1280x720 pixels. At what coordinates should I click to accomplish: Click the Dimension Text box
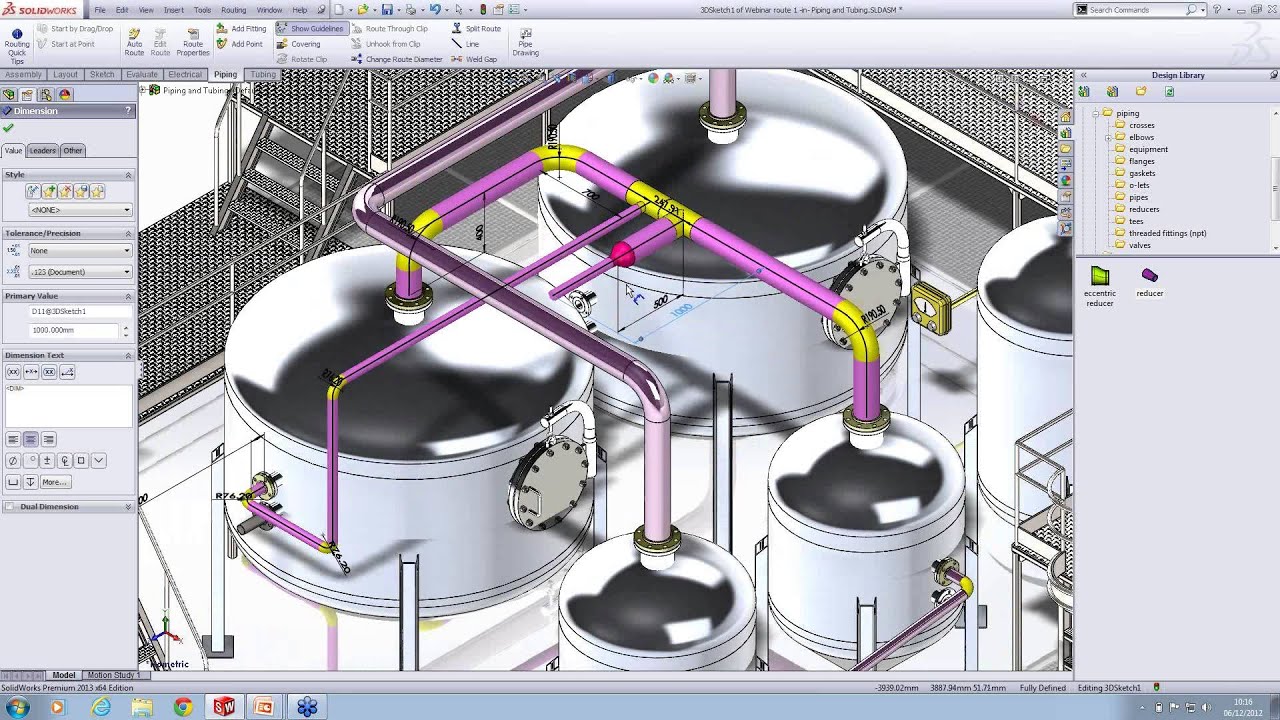coord(68,405)
